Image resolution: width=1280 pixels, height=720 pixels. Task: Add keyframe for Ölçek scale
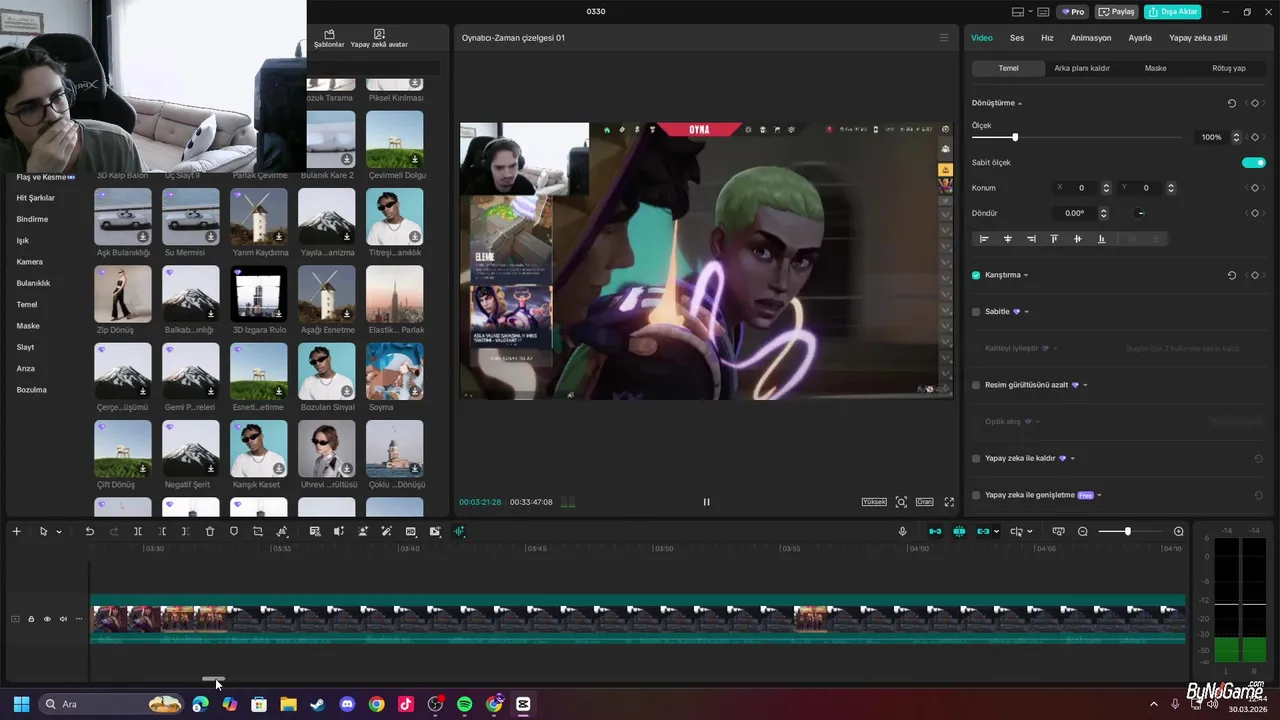[1254, 137]
